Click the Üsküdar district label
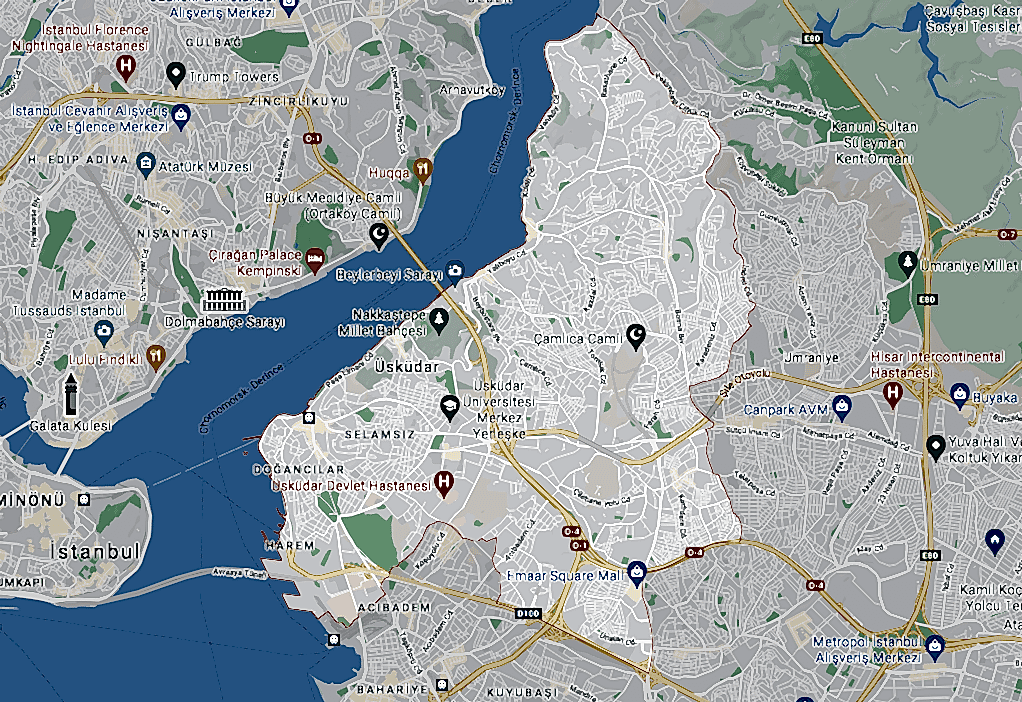1022x702 pixels. coord(407,367)
